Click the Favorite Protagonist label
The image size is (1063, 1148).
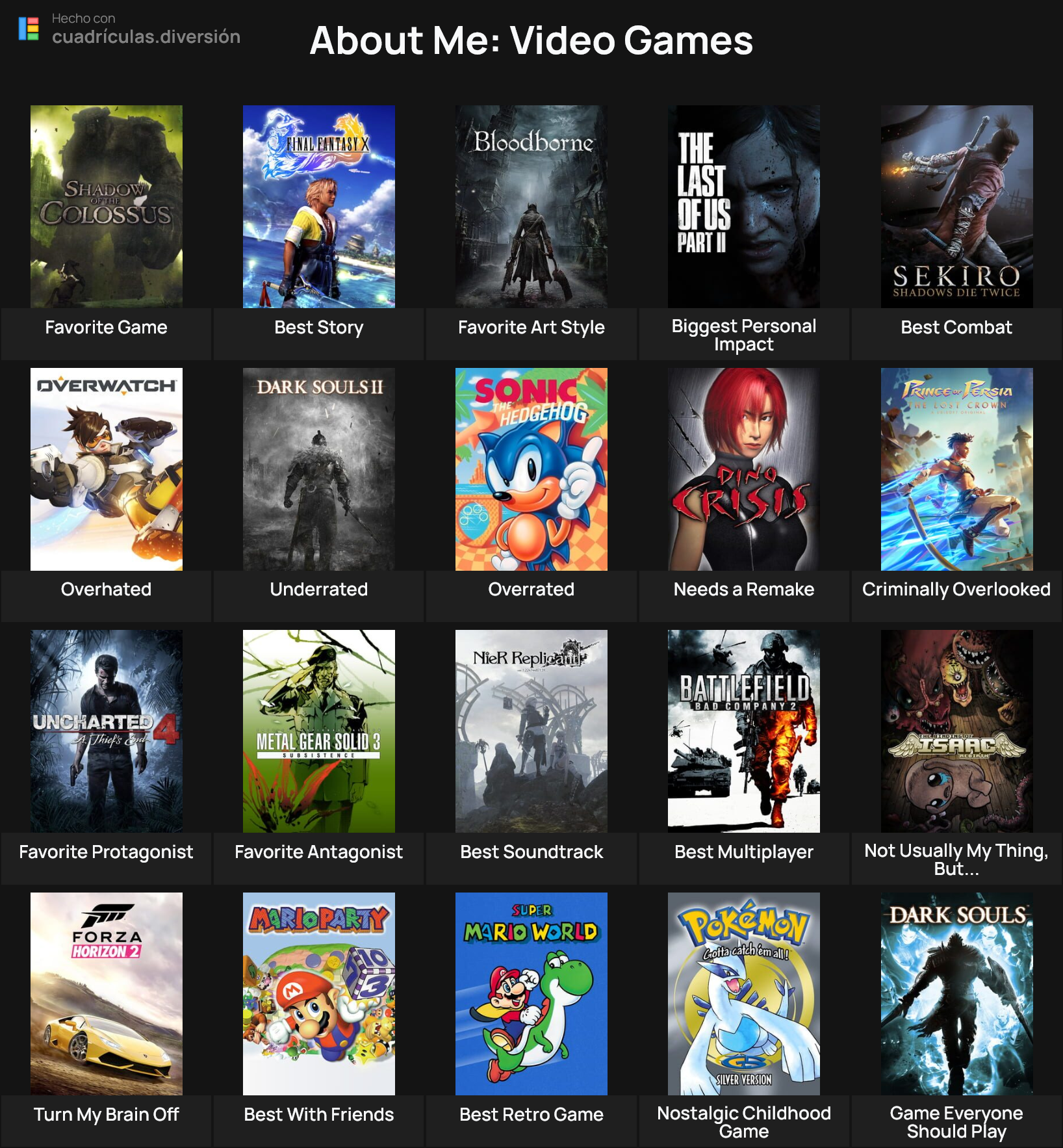(x=107, y=852)
